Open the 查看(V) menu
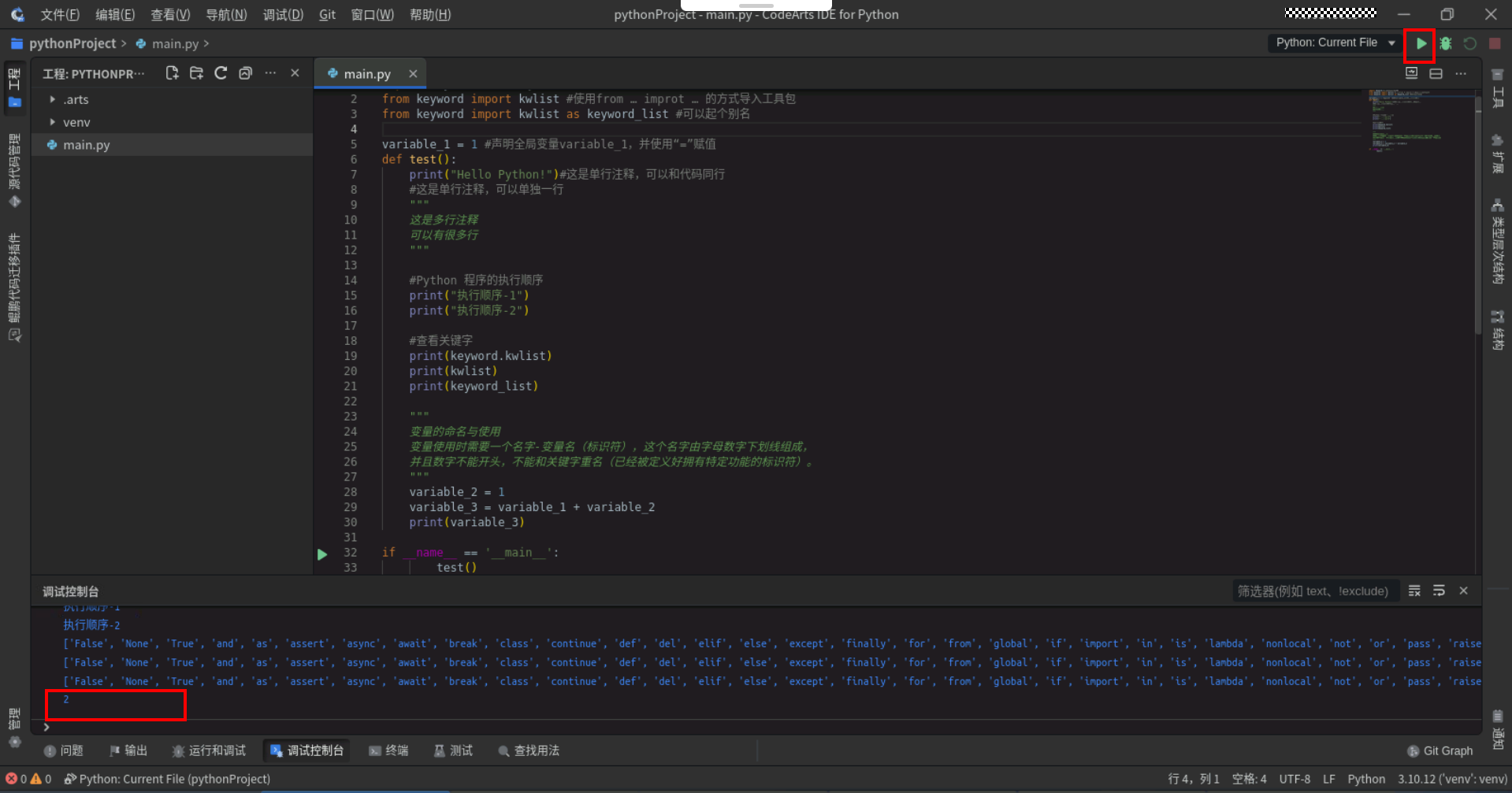This screenshot has height=793, width=1512. [x=170, y=14]
